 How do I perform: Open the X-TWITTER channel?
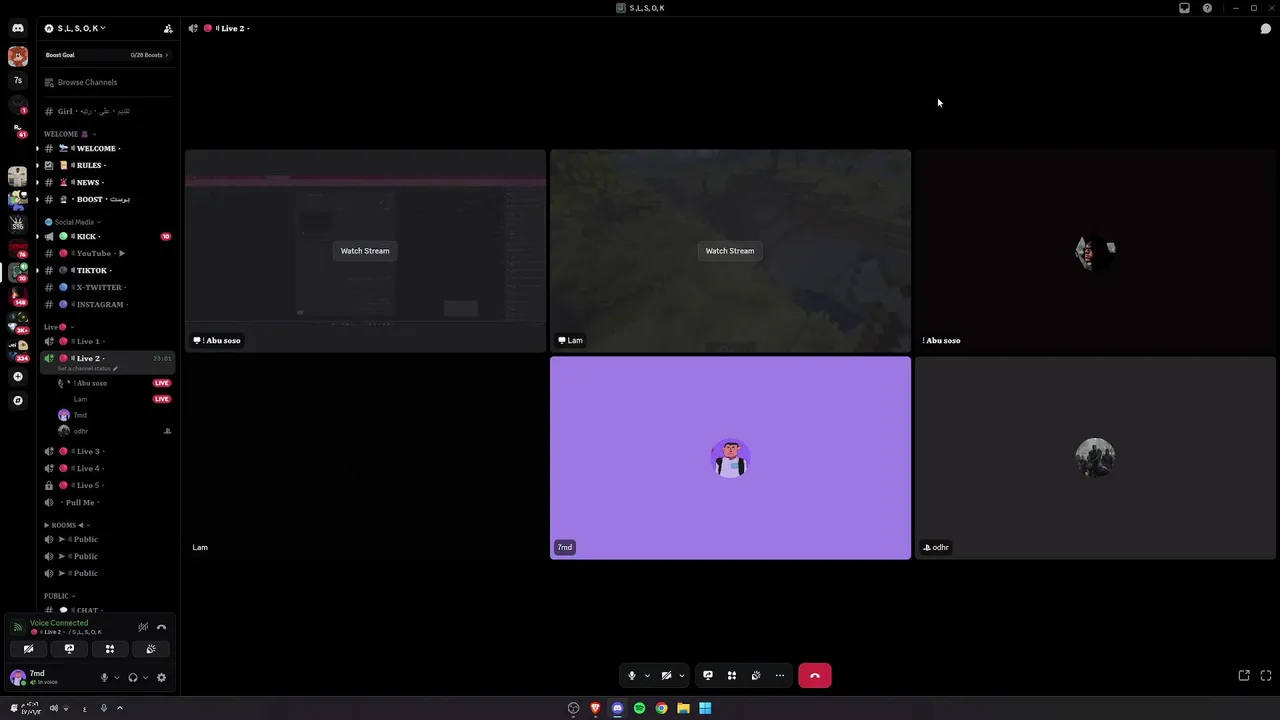108,287
